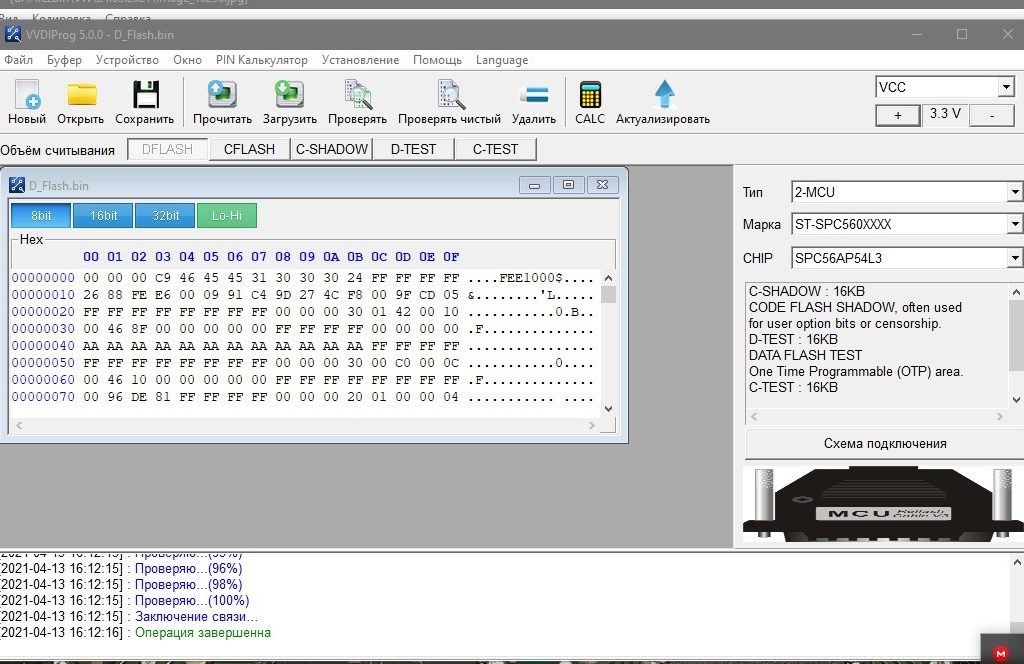Screen dimensions: 1024x664
Task: Switch hex view to 8bit mode
Action: pyautogui.click(x=40, y=215)
